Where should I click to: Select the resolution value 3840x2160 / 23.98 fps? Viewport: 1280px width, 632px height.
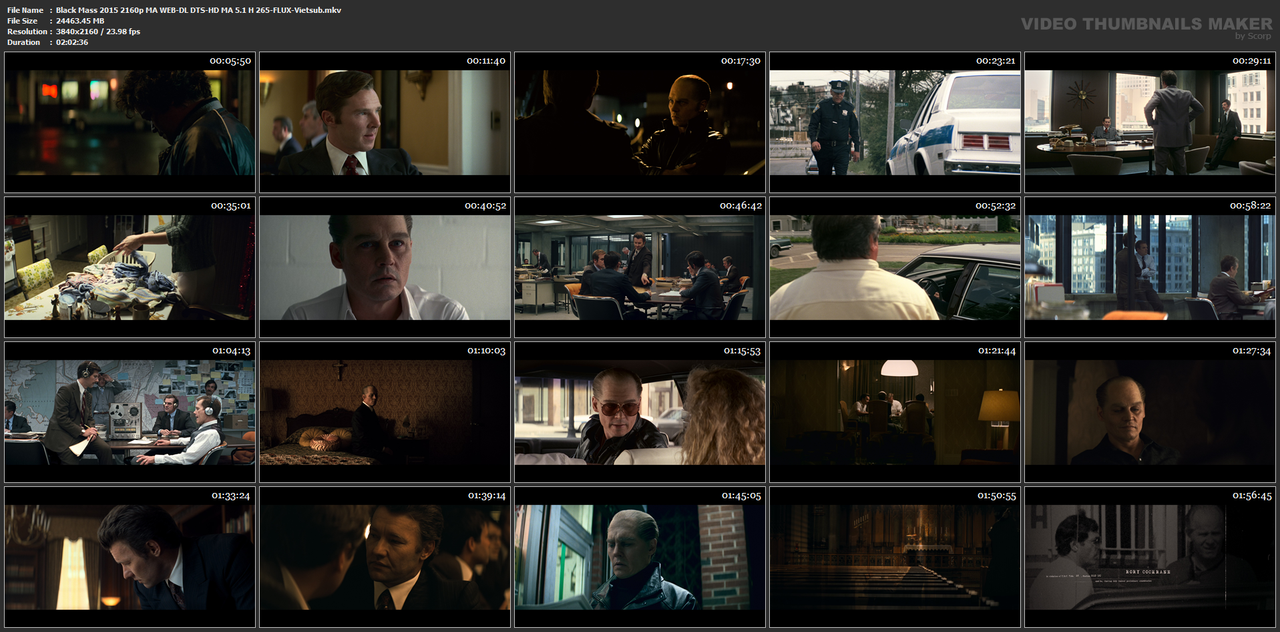98,31
